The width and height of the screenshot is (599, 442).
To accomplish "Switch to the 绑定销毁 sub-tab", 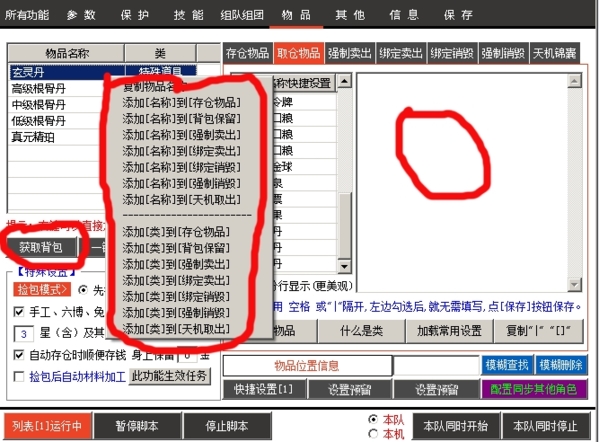I will (x=452, y=53).
